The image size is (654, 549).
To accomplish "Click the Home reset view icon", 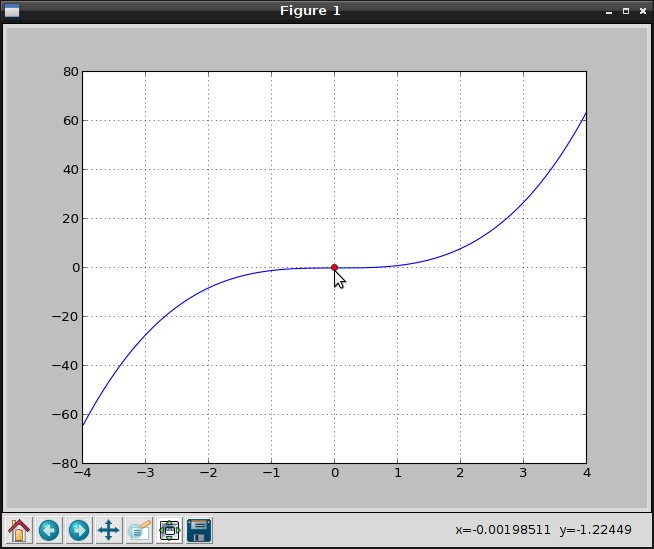I will 19,530.
